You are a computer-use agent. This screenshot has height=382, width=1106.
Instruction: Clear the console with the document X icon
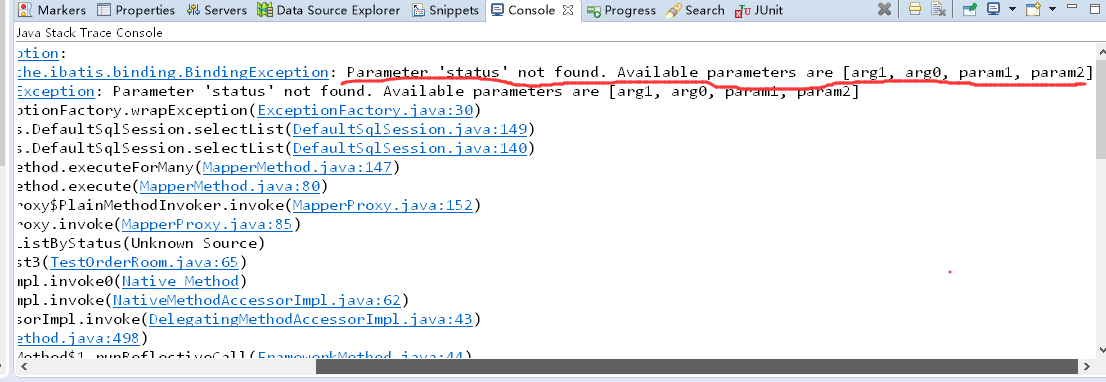937,10
